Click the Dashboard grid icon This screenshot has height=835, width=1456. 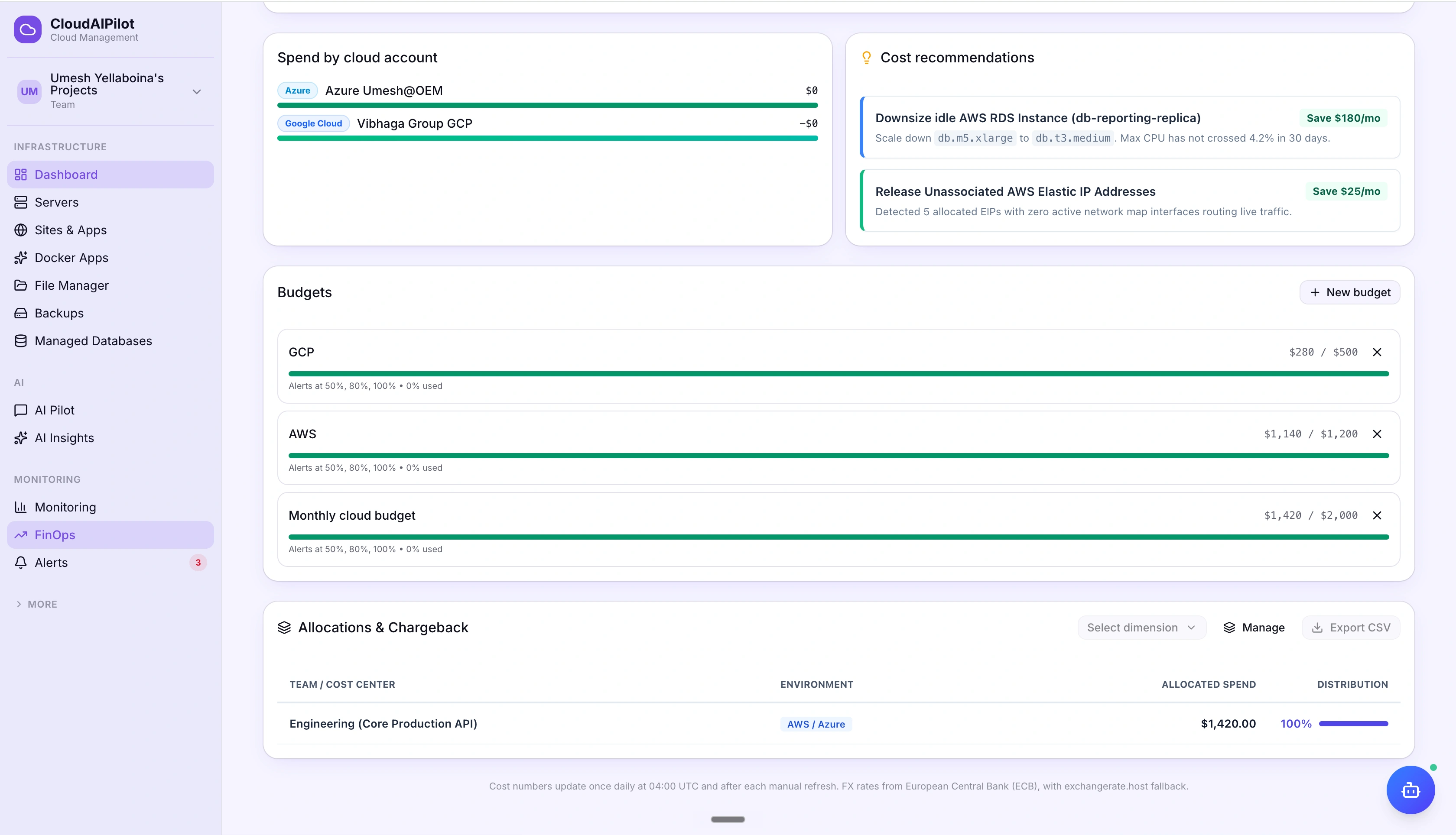[21, 175]
